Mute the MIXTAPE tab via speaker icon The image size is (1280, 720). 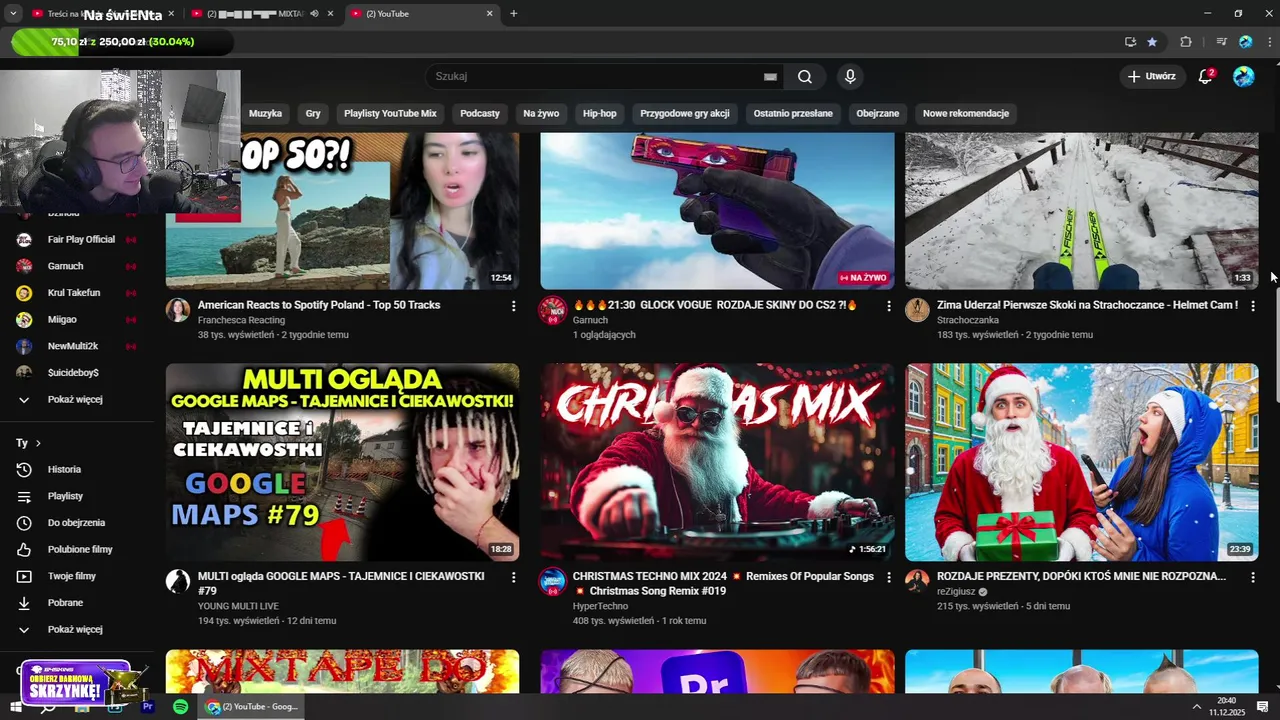pyautogui.click(x=315, y=14)
